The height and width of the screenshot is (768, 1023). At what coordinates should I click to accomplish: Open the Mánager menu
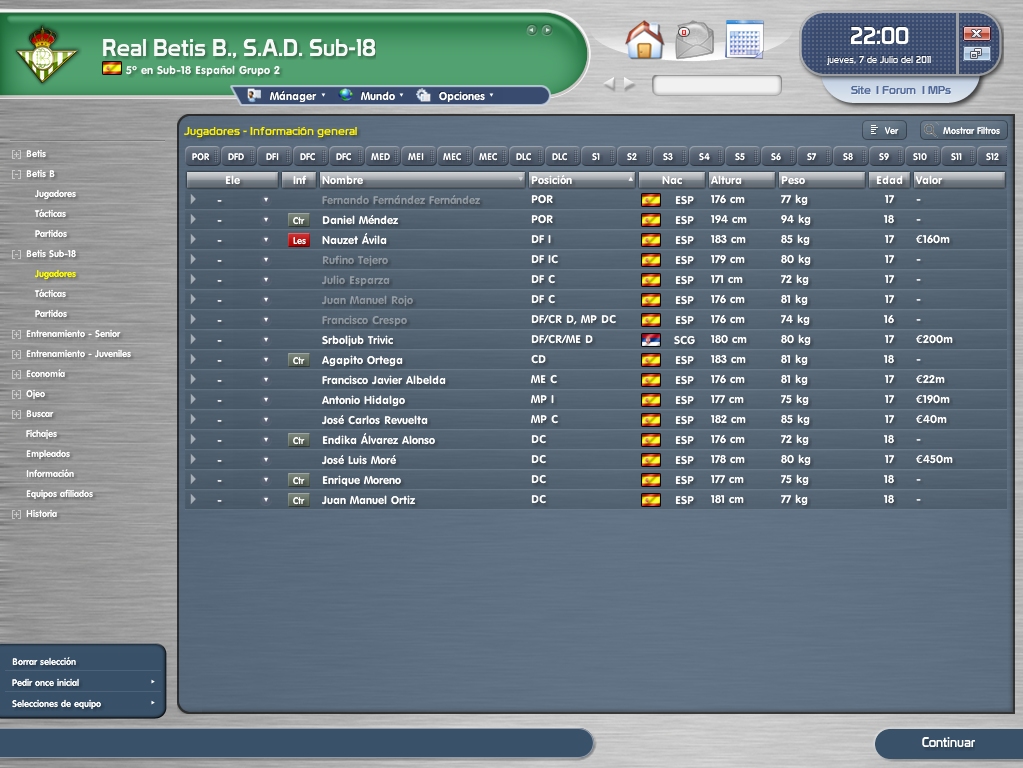tap(285, 96)
